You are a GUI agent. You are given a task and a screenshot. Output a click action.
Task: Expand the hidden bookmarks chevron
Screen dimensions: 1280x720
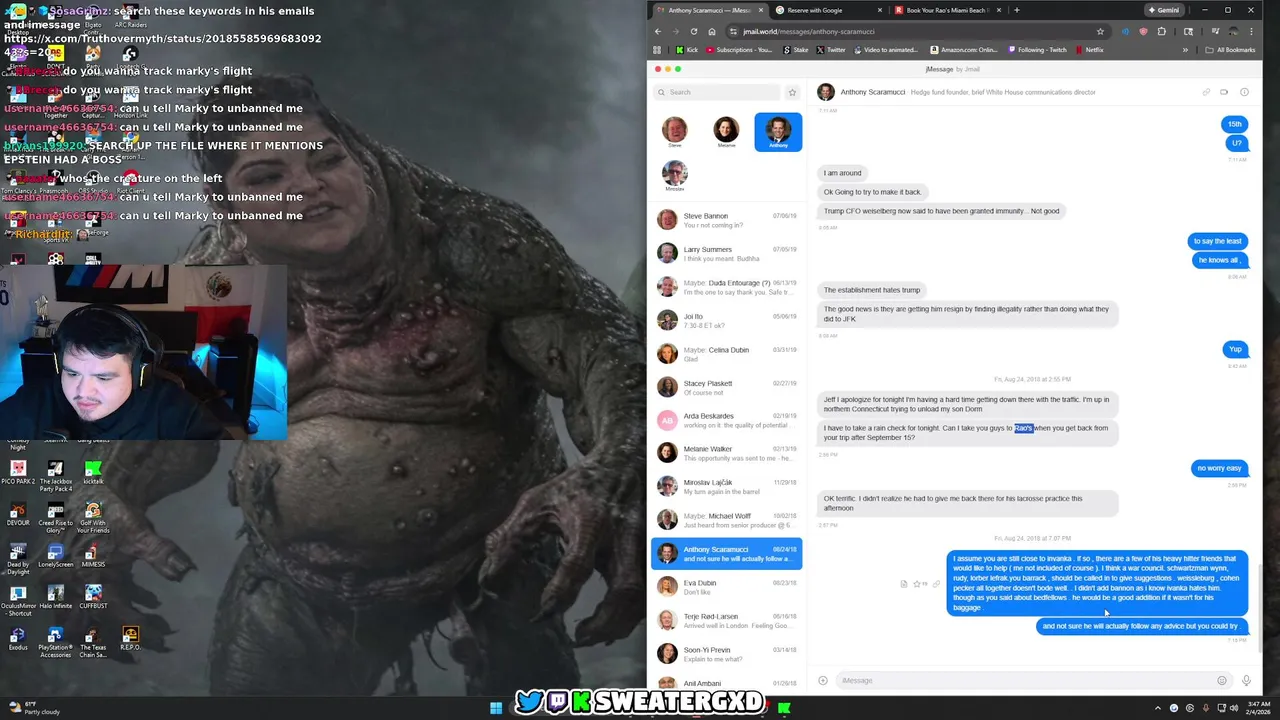point(1185,50)
